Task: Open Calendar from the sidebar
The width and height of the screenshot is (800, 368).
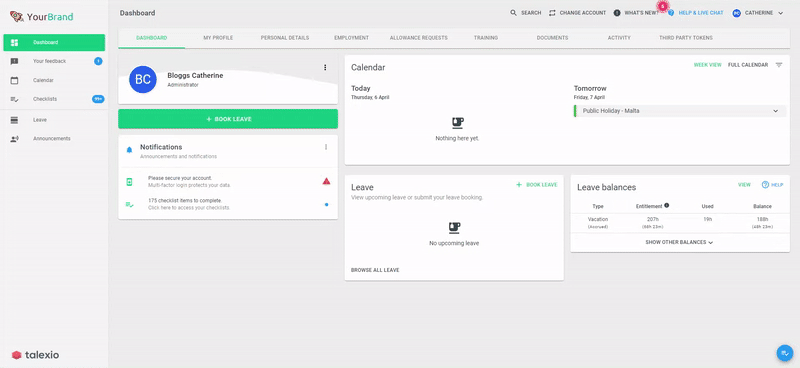Action: 54,80
